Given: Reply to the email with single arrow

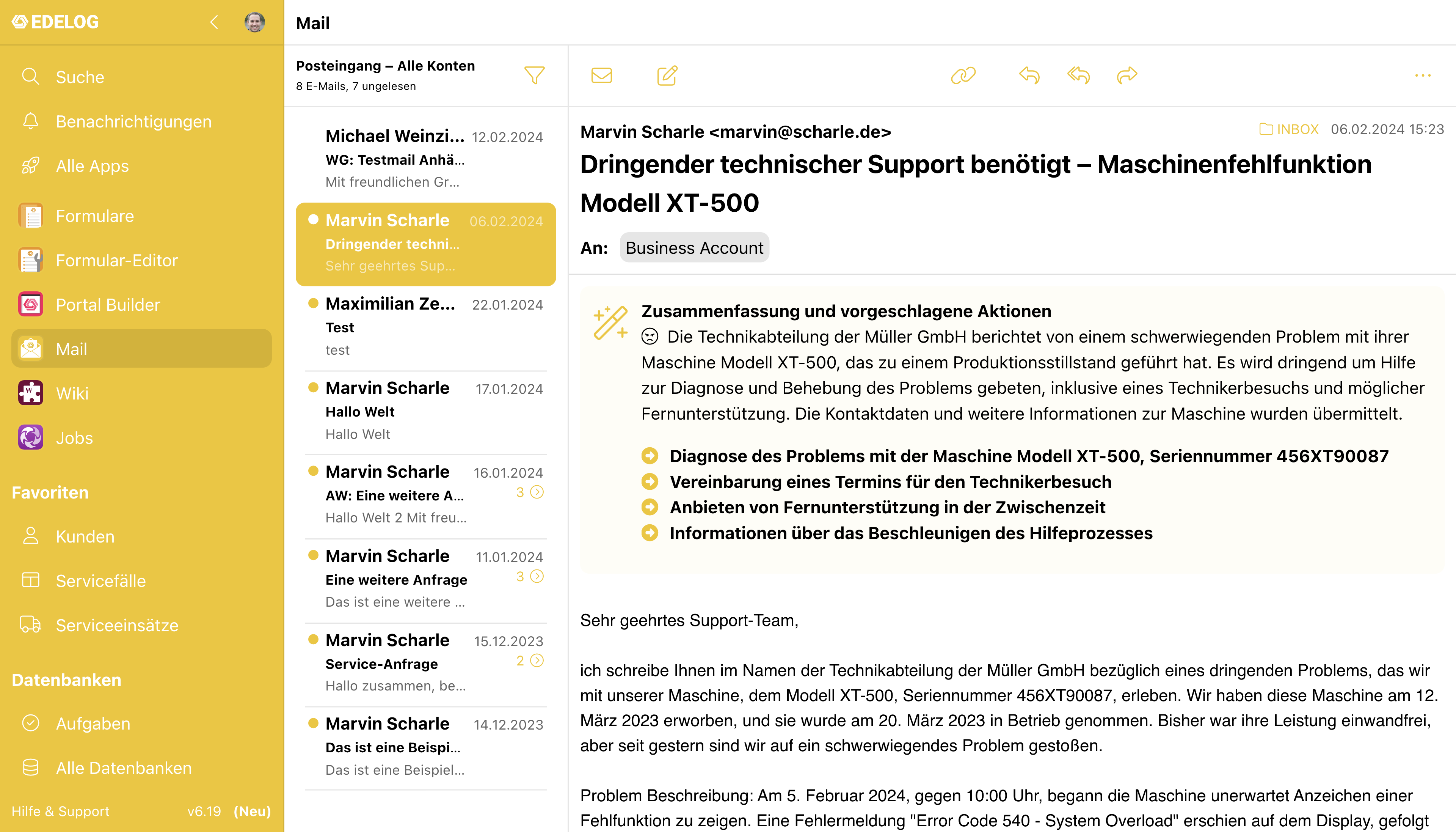Looking at the screenshot, I should click(x=1029, y=75).
